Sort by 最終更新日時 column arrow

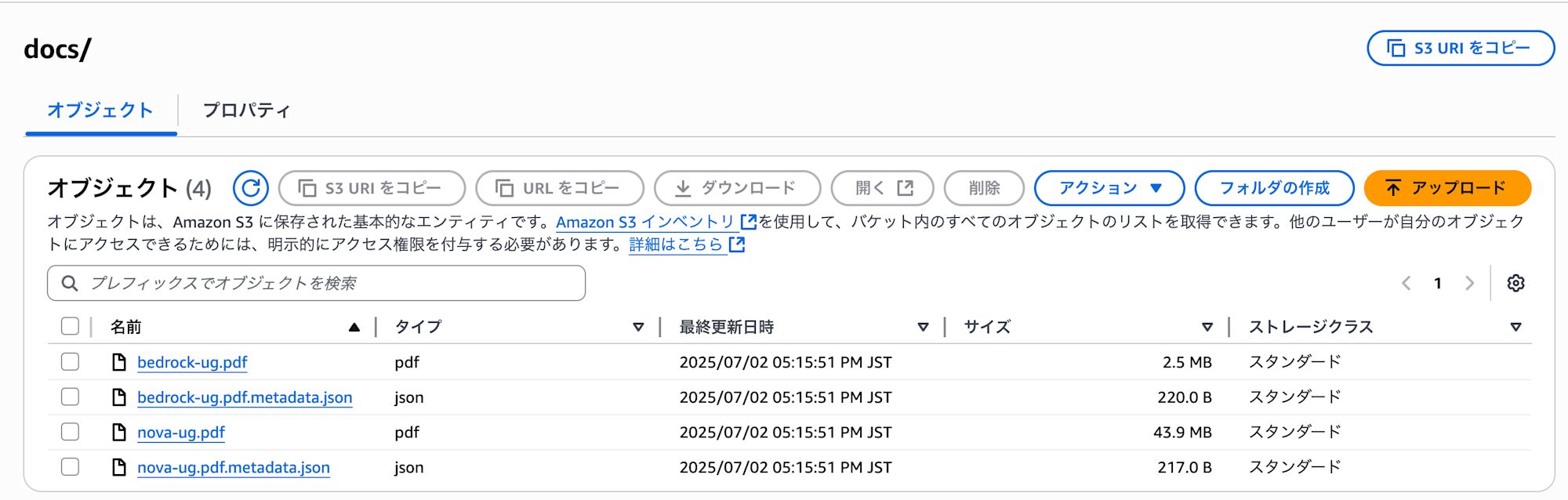923,327
